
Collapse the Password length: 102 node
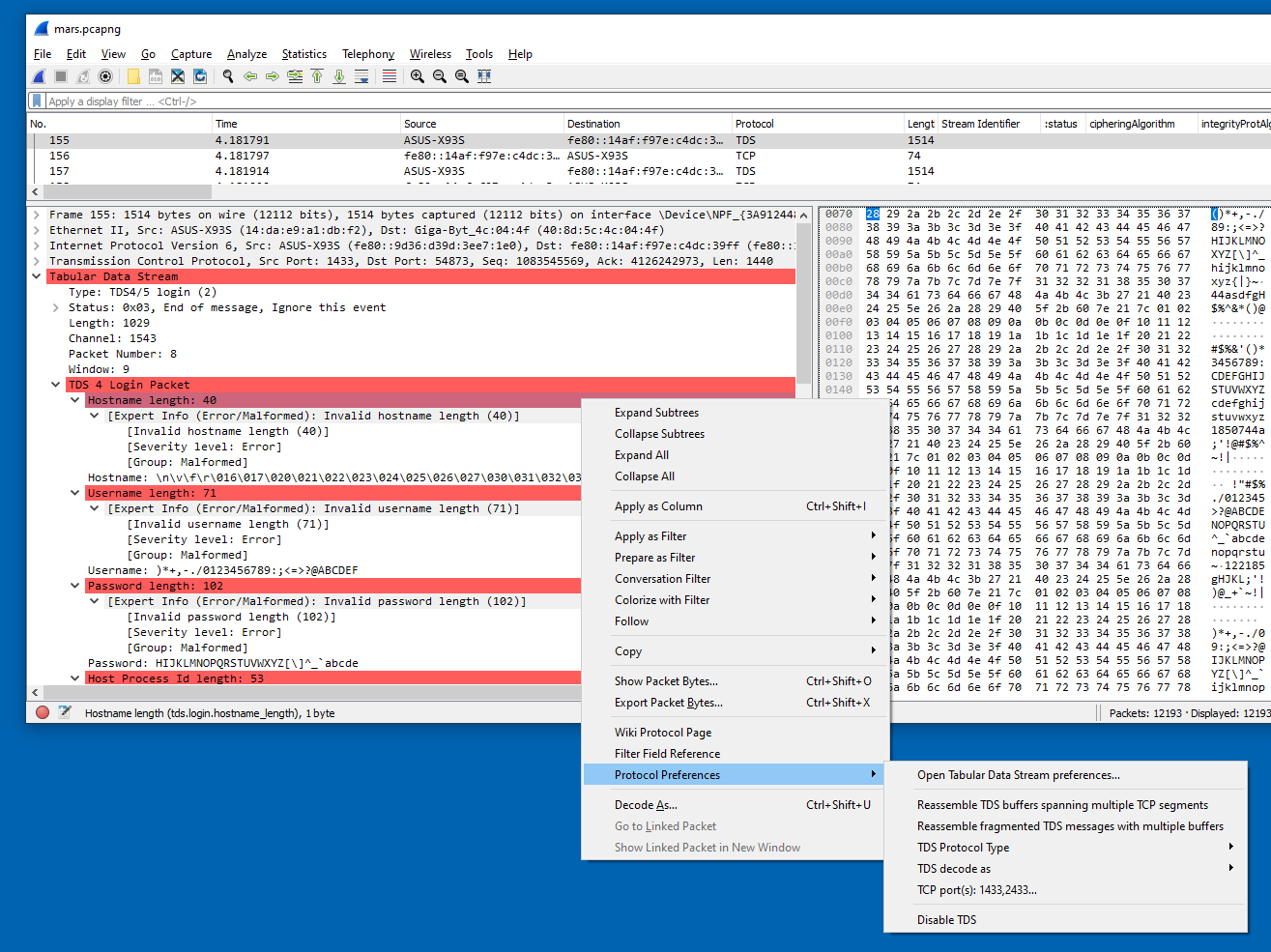click(75, 586)
